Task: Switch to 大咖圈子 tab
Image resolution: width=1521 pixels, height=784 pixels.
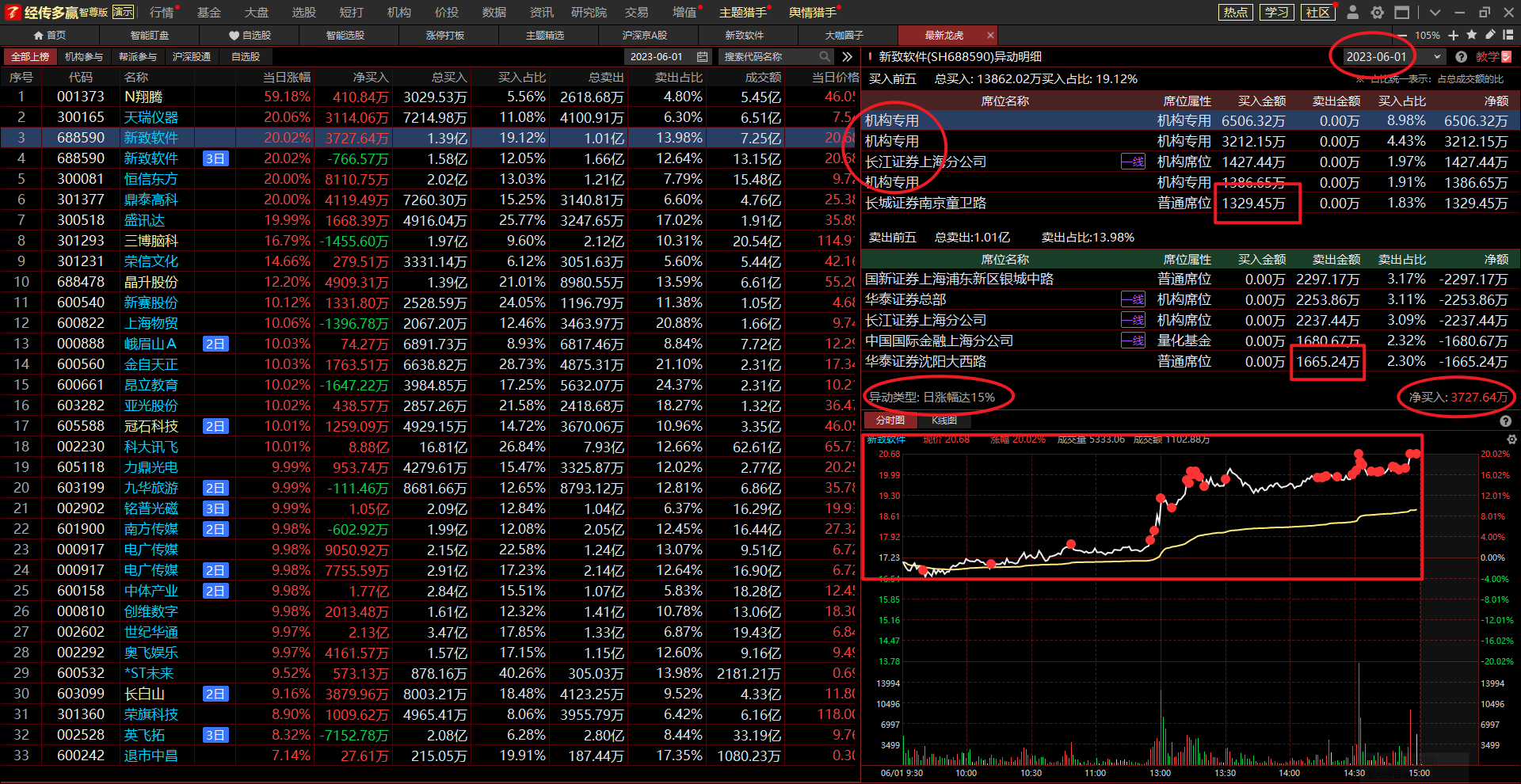Action: (x=844, y=36)
